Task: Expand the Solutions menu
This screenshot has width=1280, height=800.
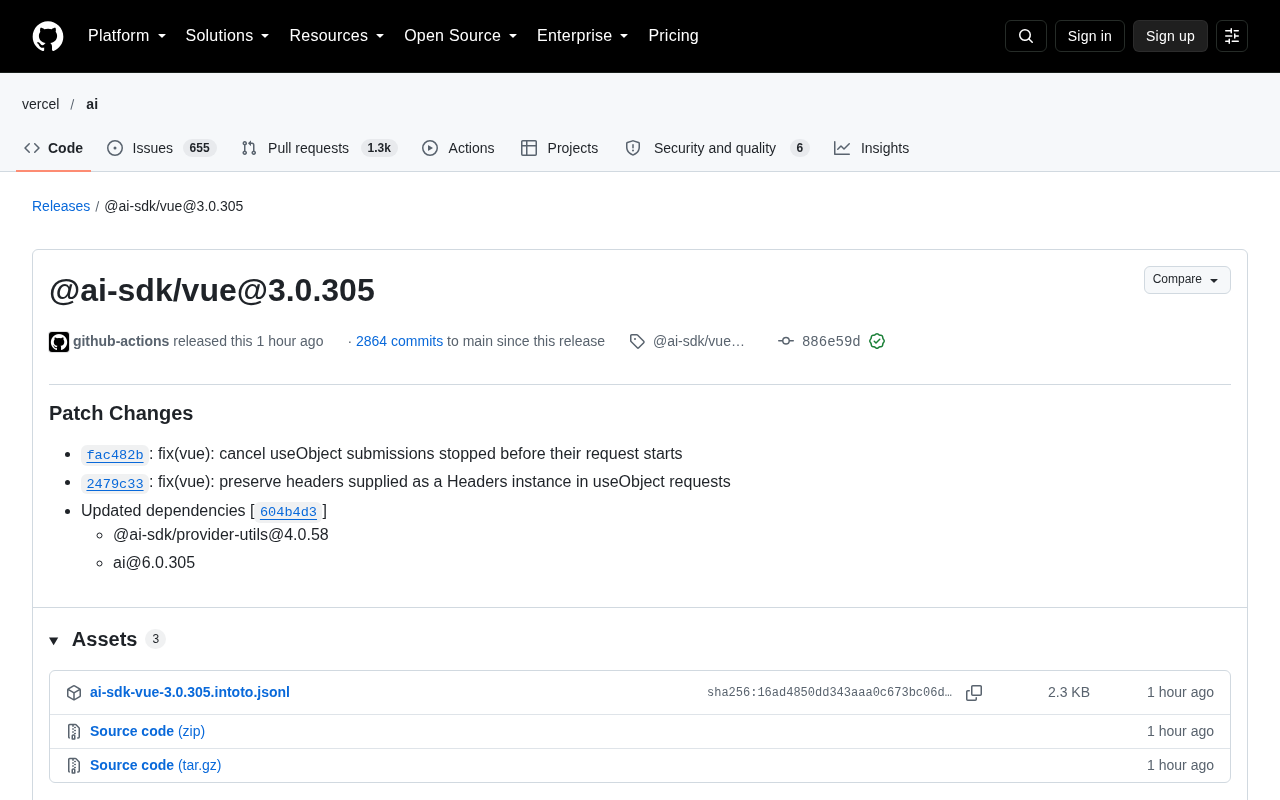Action: [x=228, y=36]
